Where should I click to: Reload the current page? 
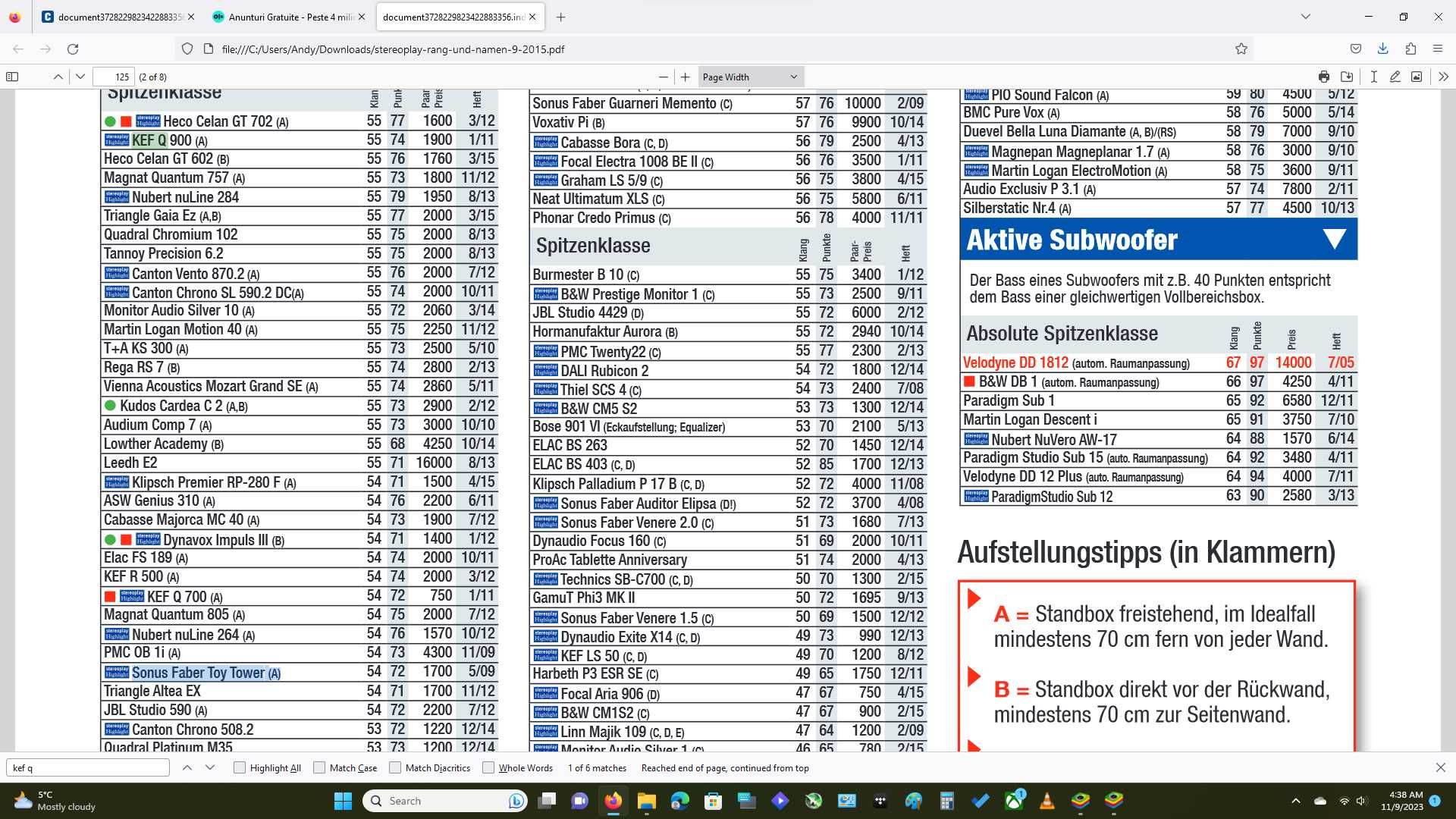73,49
